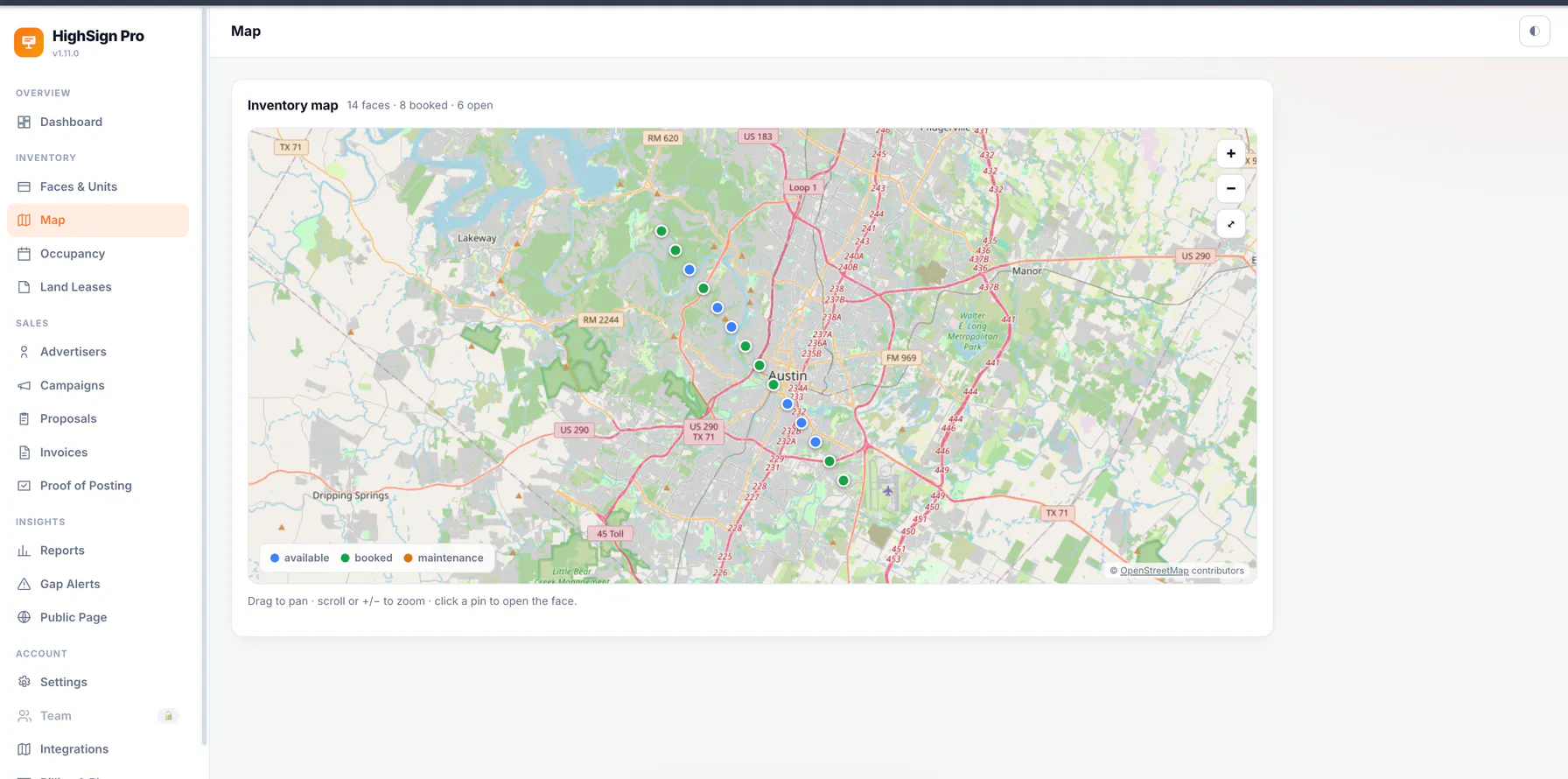
Task: Click the lock badge beside Team
Action: click(x=168, y=716)
